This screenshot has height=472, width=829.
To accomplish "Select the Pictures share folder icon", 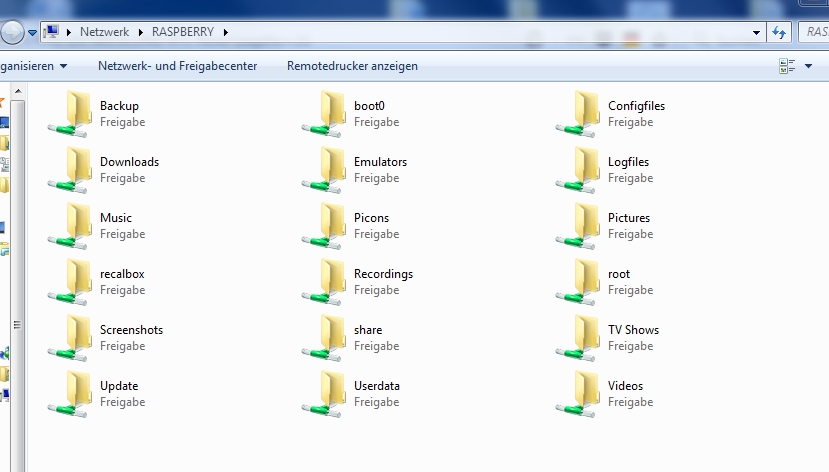I will 577,226.
